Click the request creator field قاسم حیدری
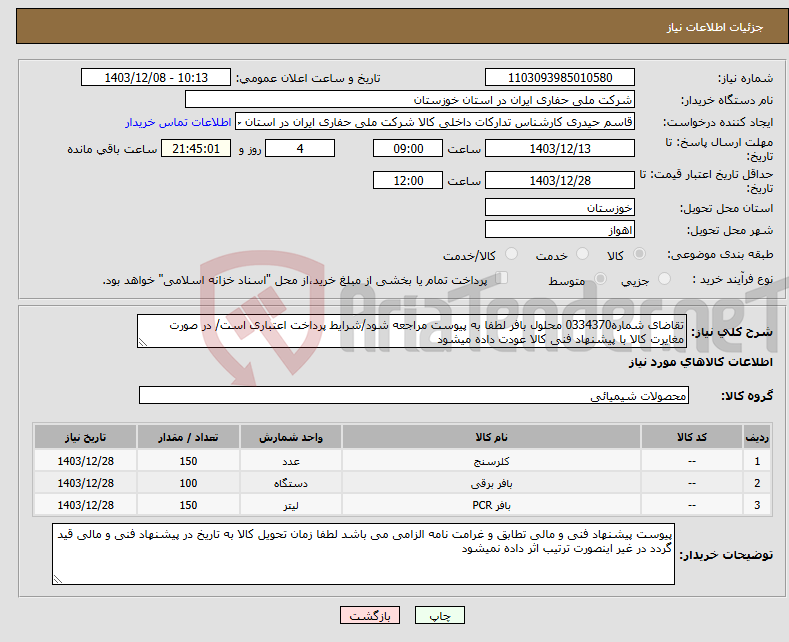 point(435,122)
